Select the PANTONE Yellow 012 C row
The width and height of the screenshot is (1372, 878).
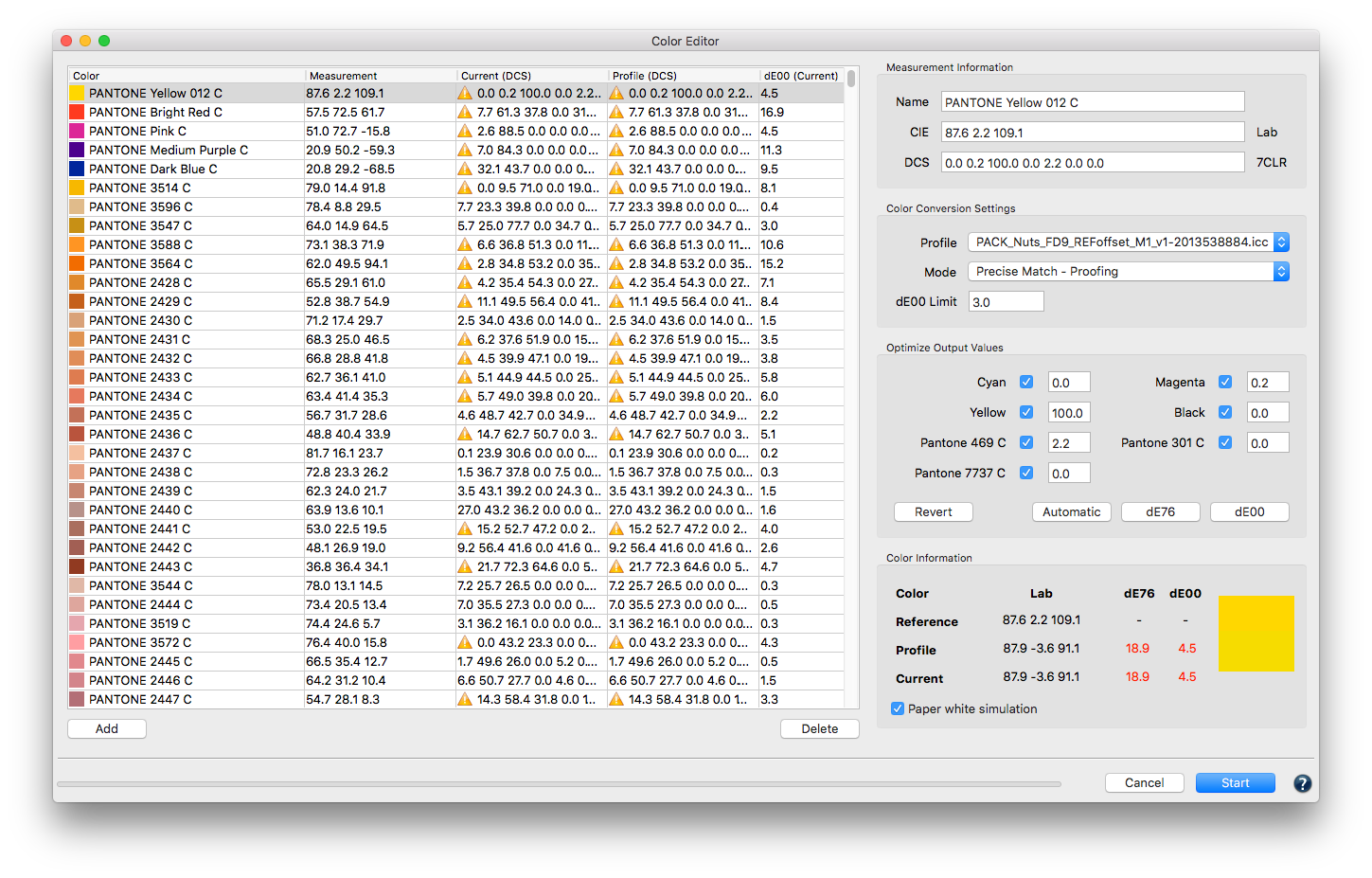point(455,93)
